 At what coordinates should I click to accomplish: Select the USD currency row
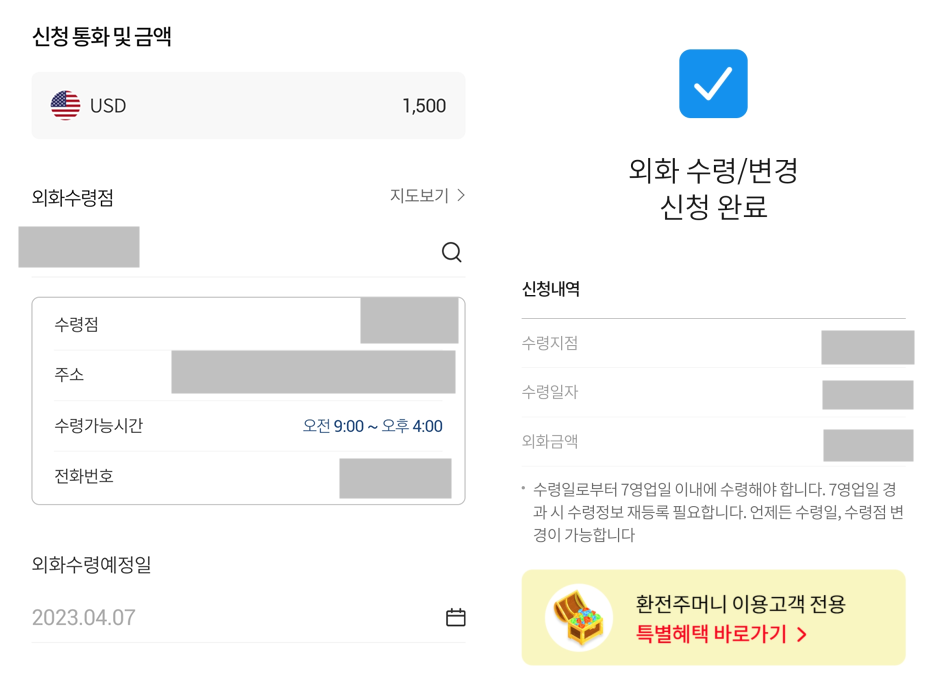pos(248,104)
